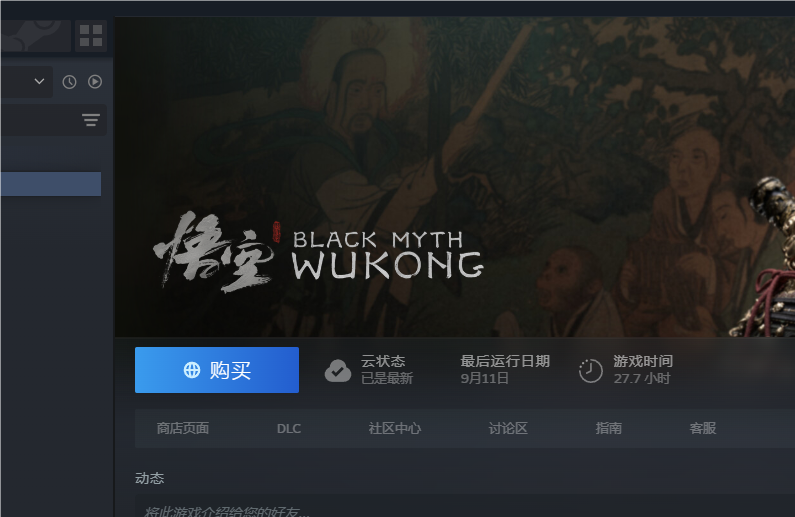Click the ready-to-play filter icon
Image resolution: width=795 pixels, height=517 pixels.
click(x=95, y=82)
